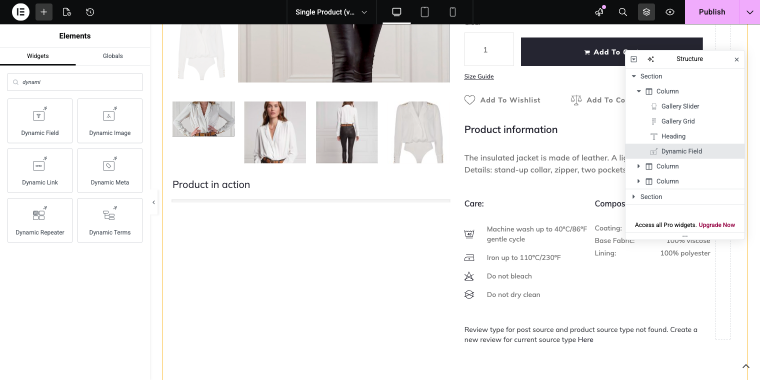Image resolution: width=760 pixels, height=380 pixels.
Task: Select the Dynamic Terms widget
Action: point(110,220)
